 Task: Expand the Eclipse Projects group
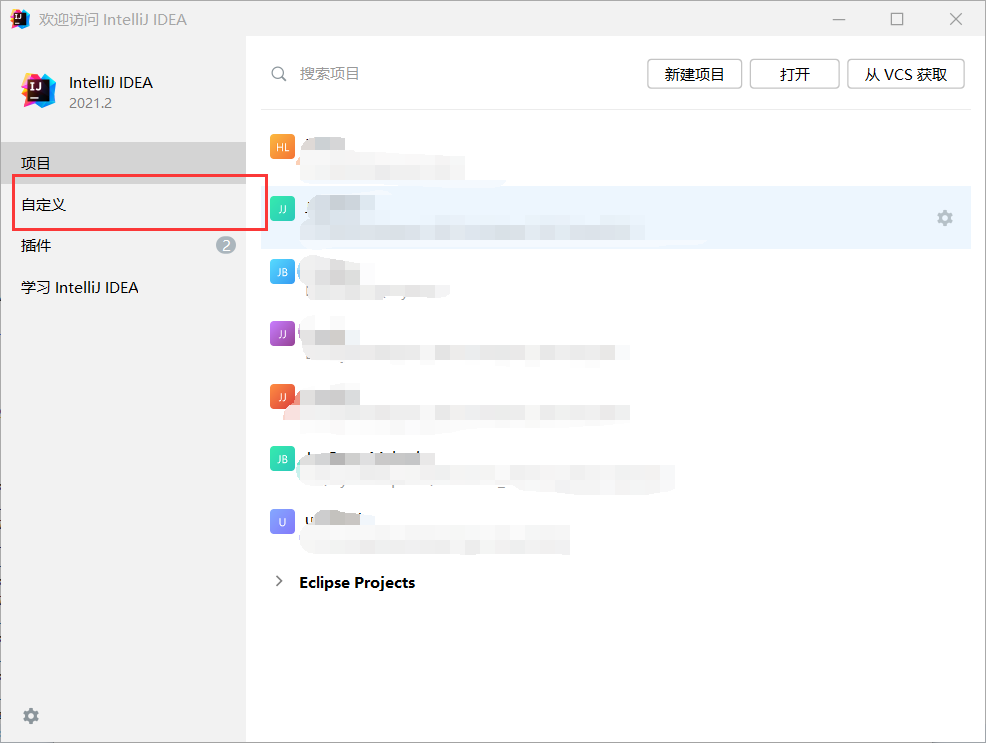tap(279, 581)
